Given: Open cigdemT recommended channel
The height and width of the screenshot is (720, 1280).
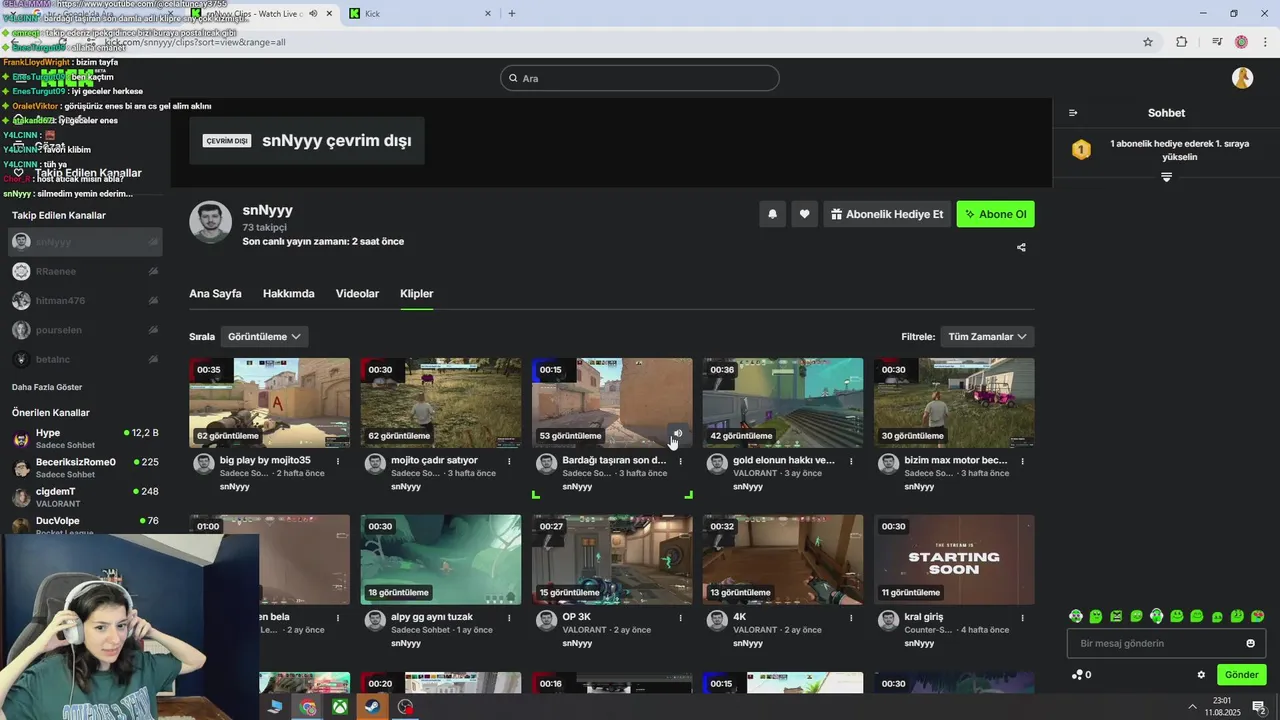Looking at the screenshot, I should pos(86,497).
